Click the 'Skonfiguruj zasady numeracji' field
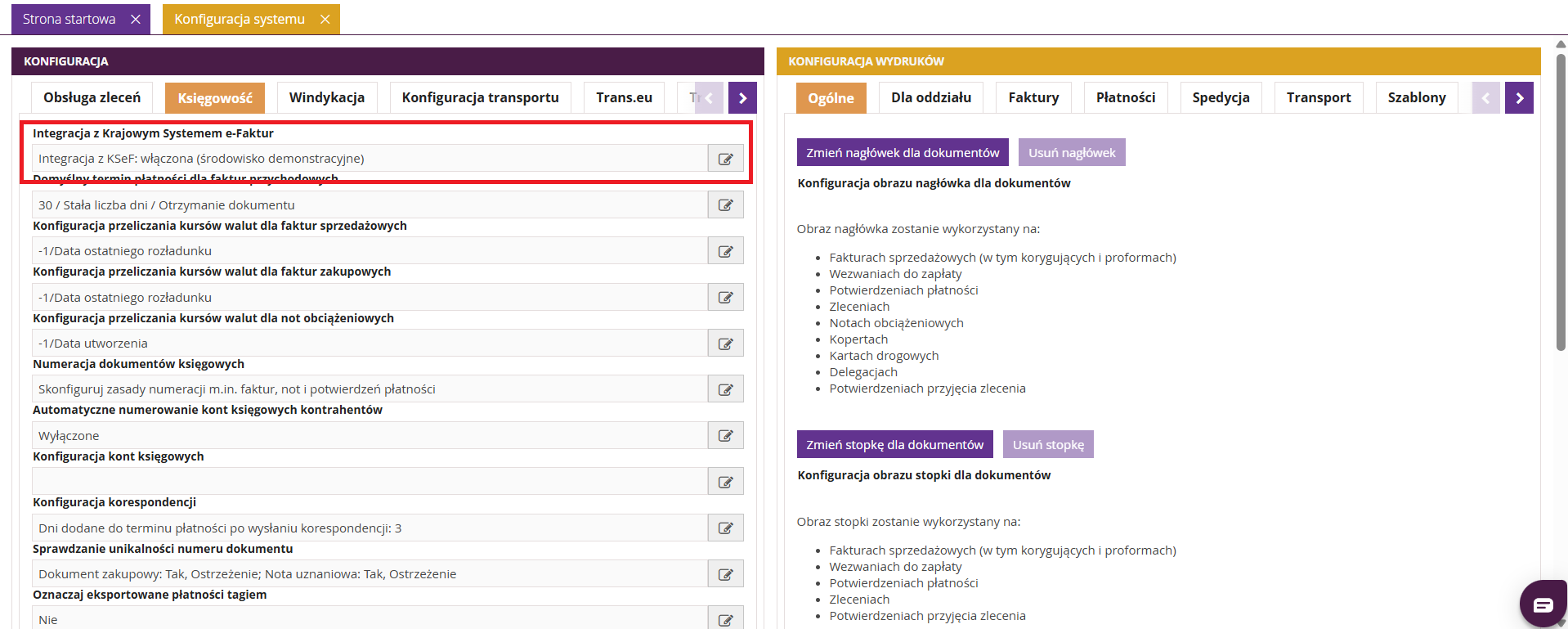Viewport: 1568px width, 629px height. point(370,389)
